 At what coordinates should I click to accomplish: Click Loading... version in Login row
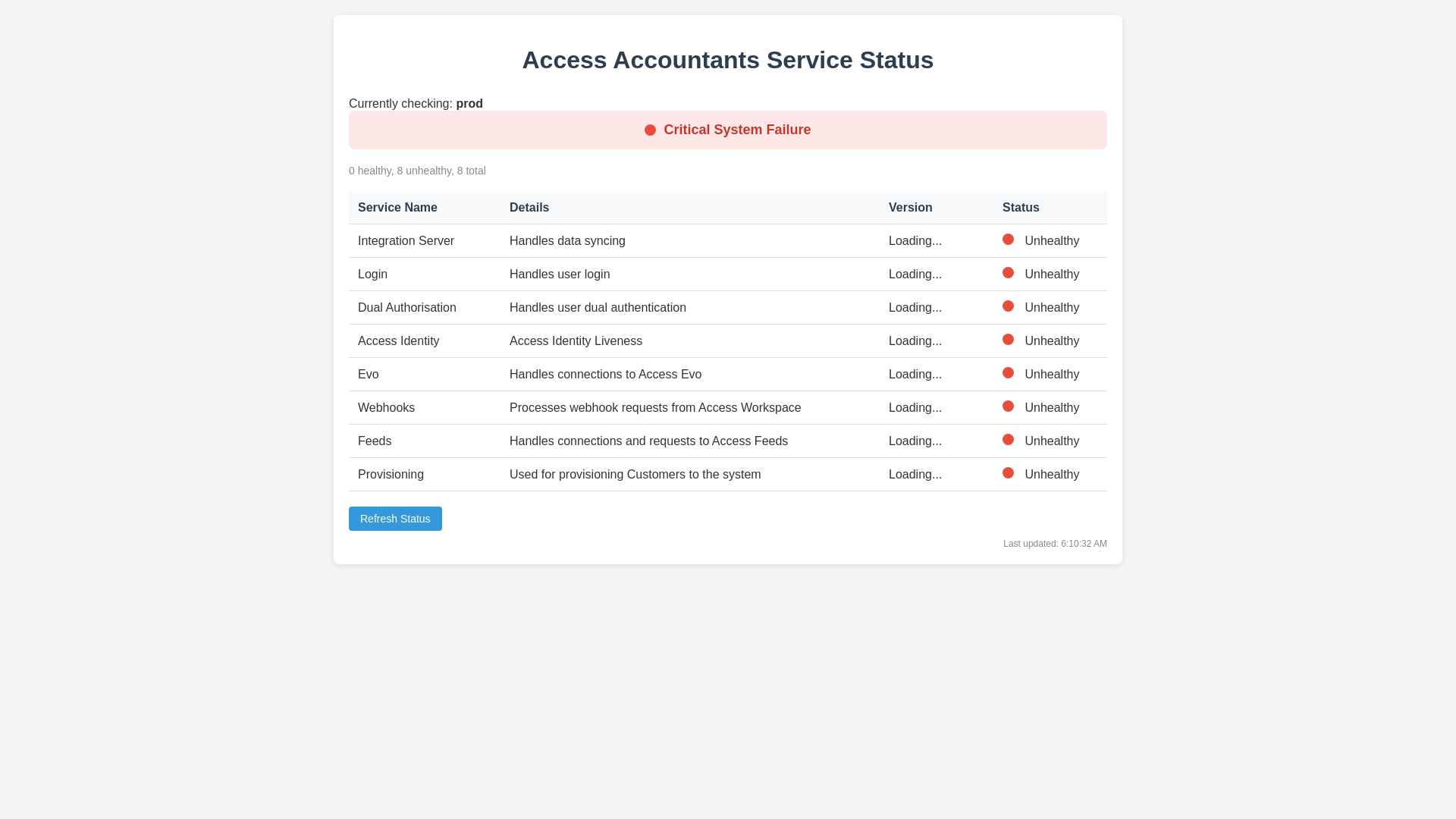coord(915,275)
